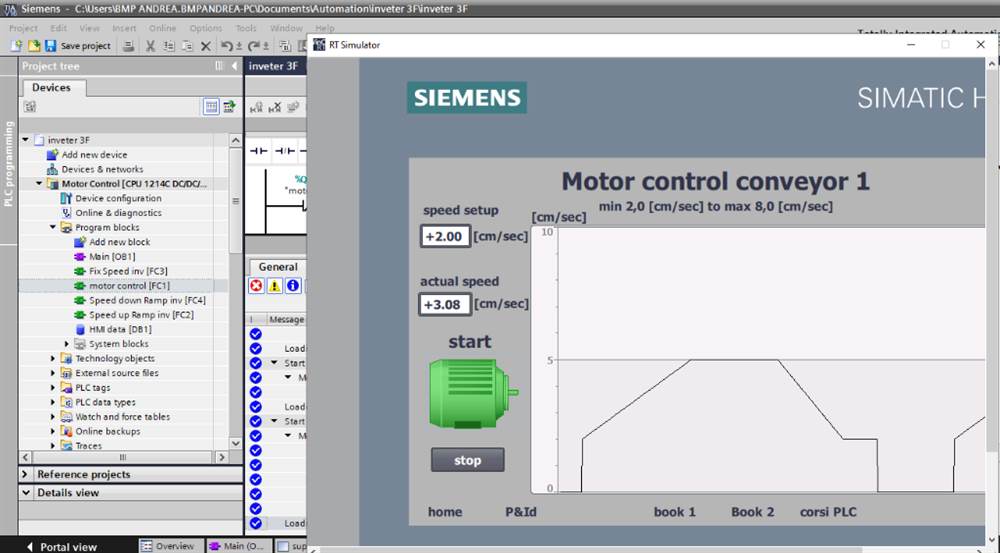Open the P&Id screen link
This screenshot has width=1000, height=553.
pyautogui.click(x=521, y=512)
